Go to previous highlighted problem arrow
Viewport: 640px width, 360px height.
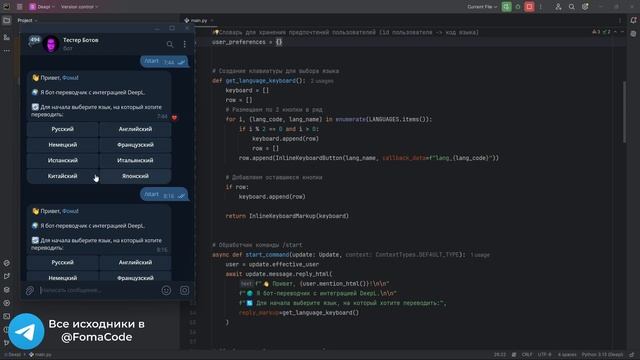tap(616, 32)
